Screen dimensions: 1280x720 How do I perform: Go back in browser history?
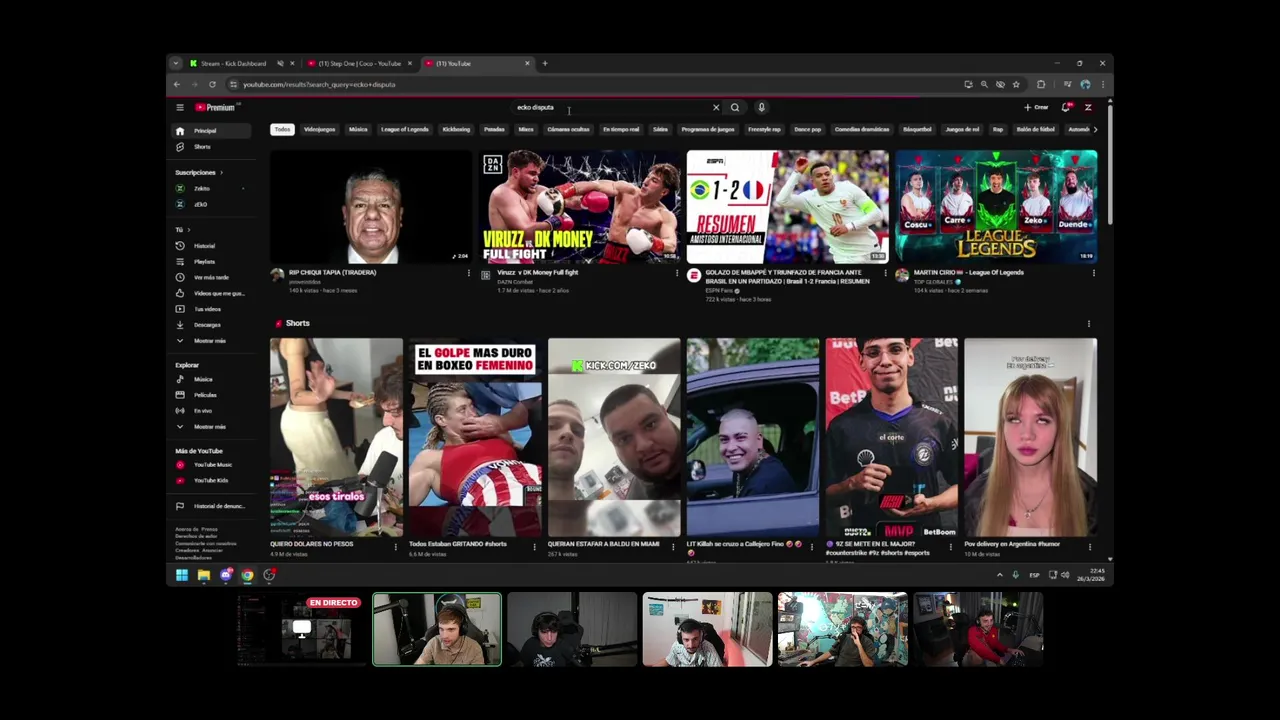coord(177,84)
